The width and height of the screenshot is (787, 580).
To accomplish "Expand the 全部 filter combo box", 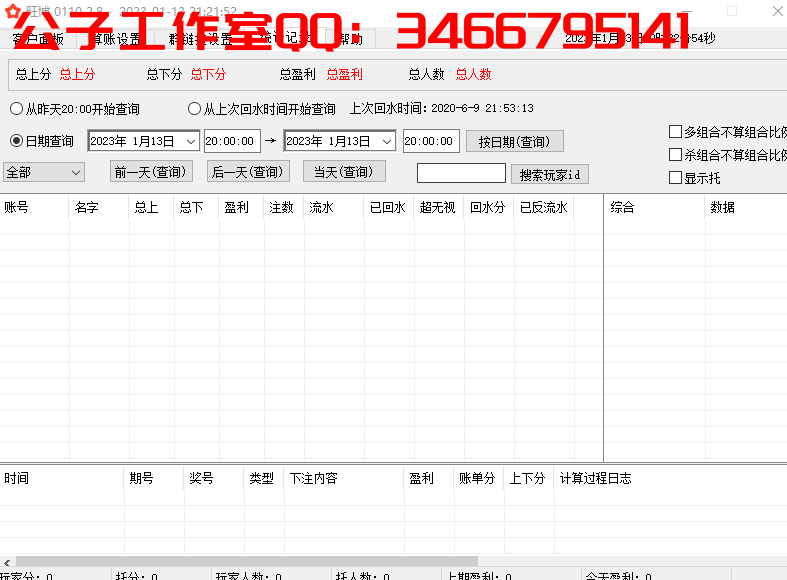I will click(x=44, y=173).
